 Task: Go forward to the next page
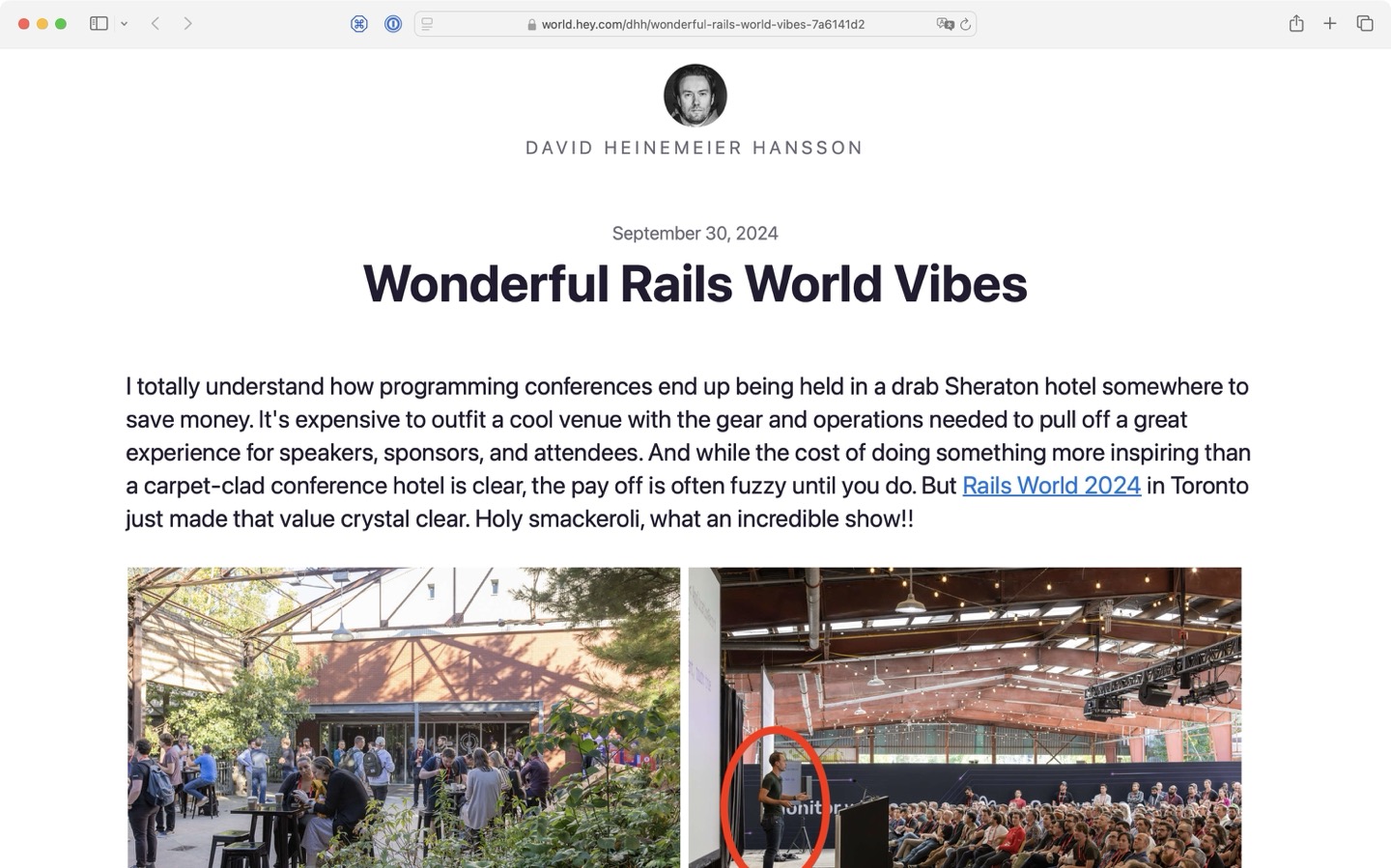[x=187, y=23]
